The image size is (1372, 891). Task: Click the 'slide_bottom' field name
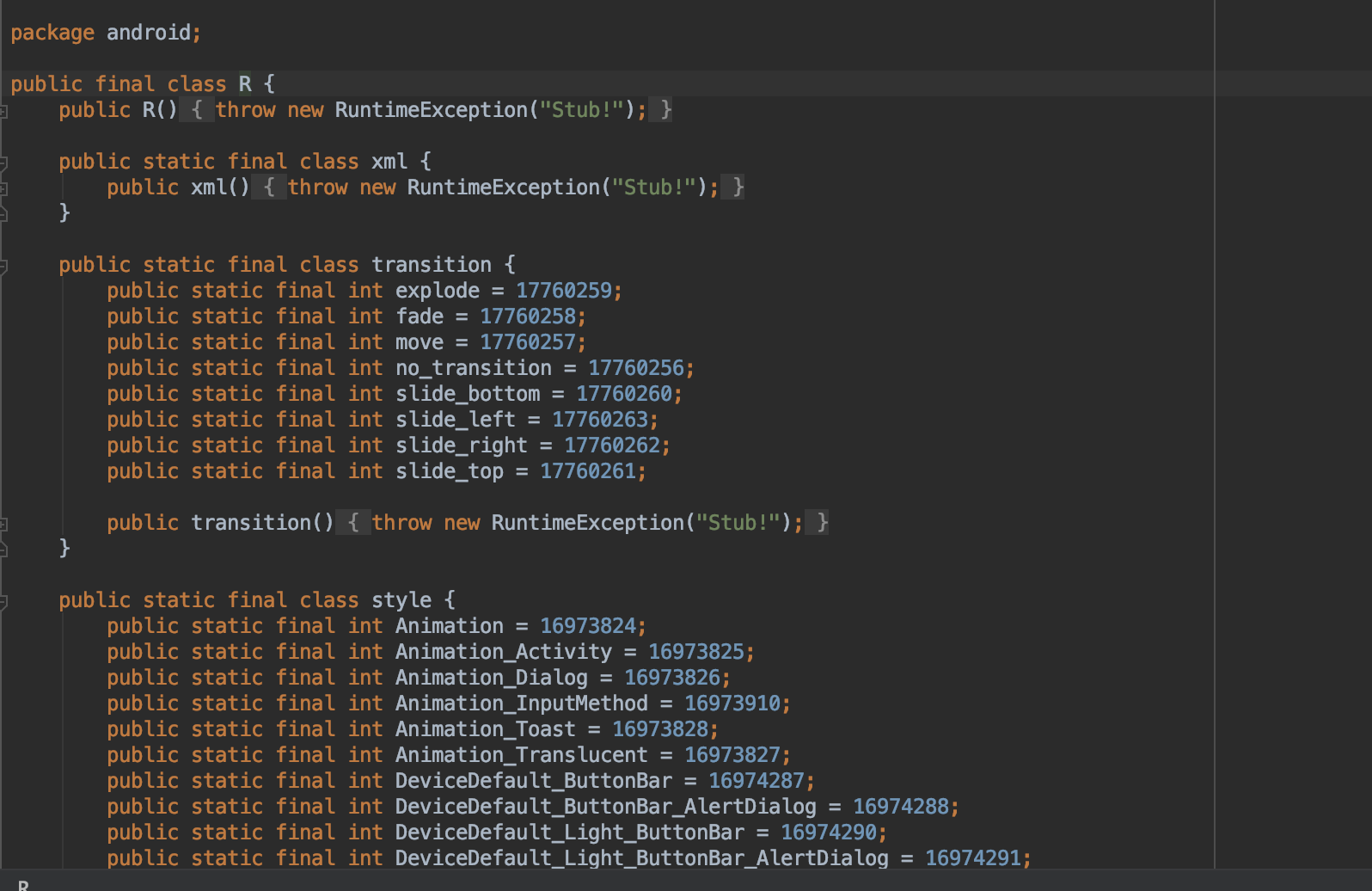click(468, 394)
